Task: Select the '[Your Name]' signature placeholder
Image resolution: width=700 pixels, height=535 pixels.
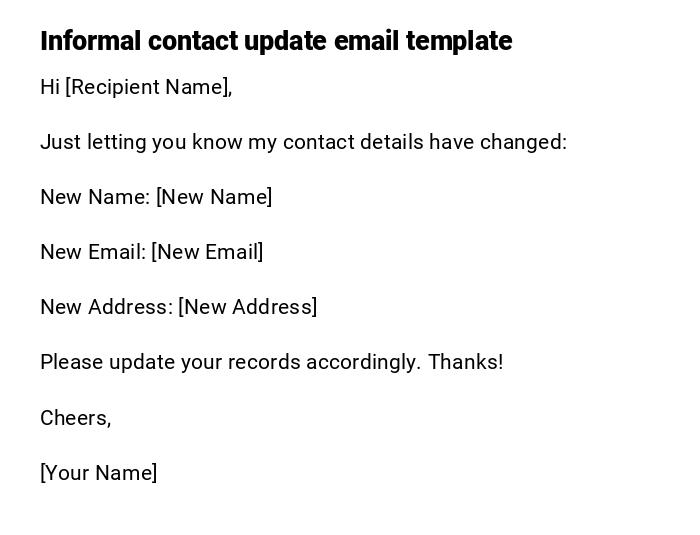Action: pyautogui.click(x=98, y=473)
